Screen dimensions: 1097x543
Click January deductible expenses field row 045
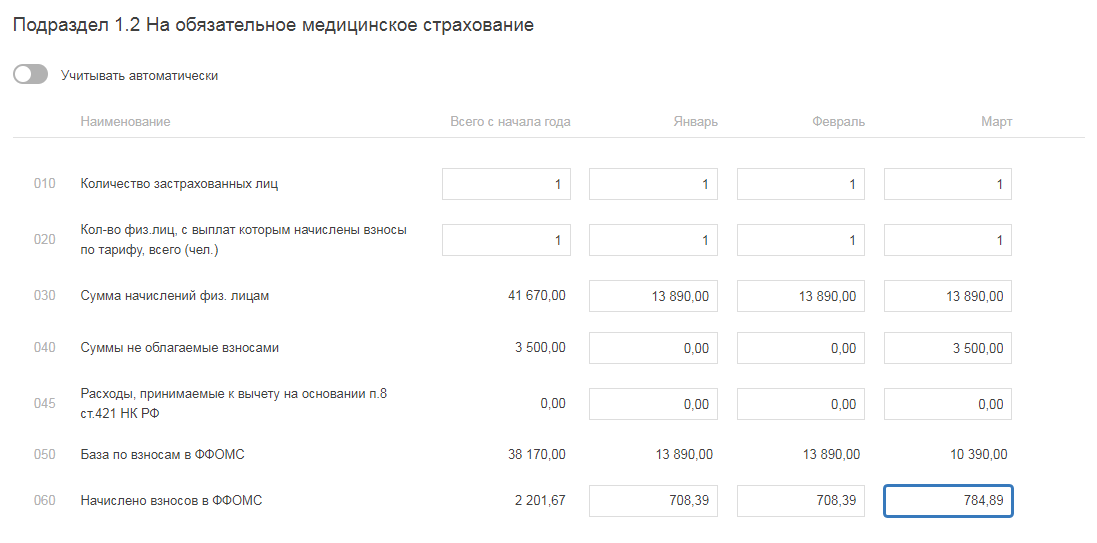(653, 404)
